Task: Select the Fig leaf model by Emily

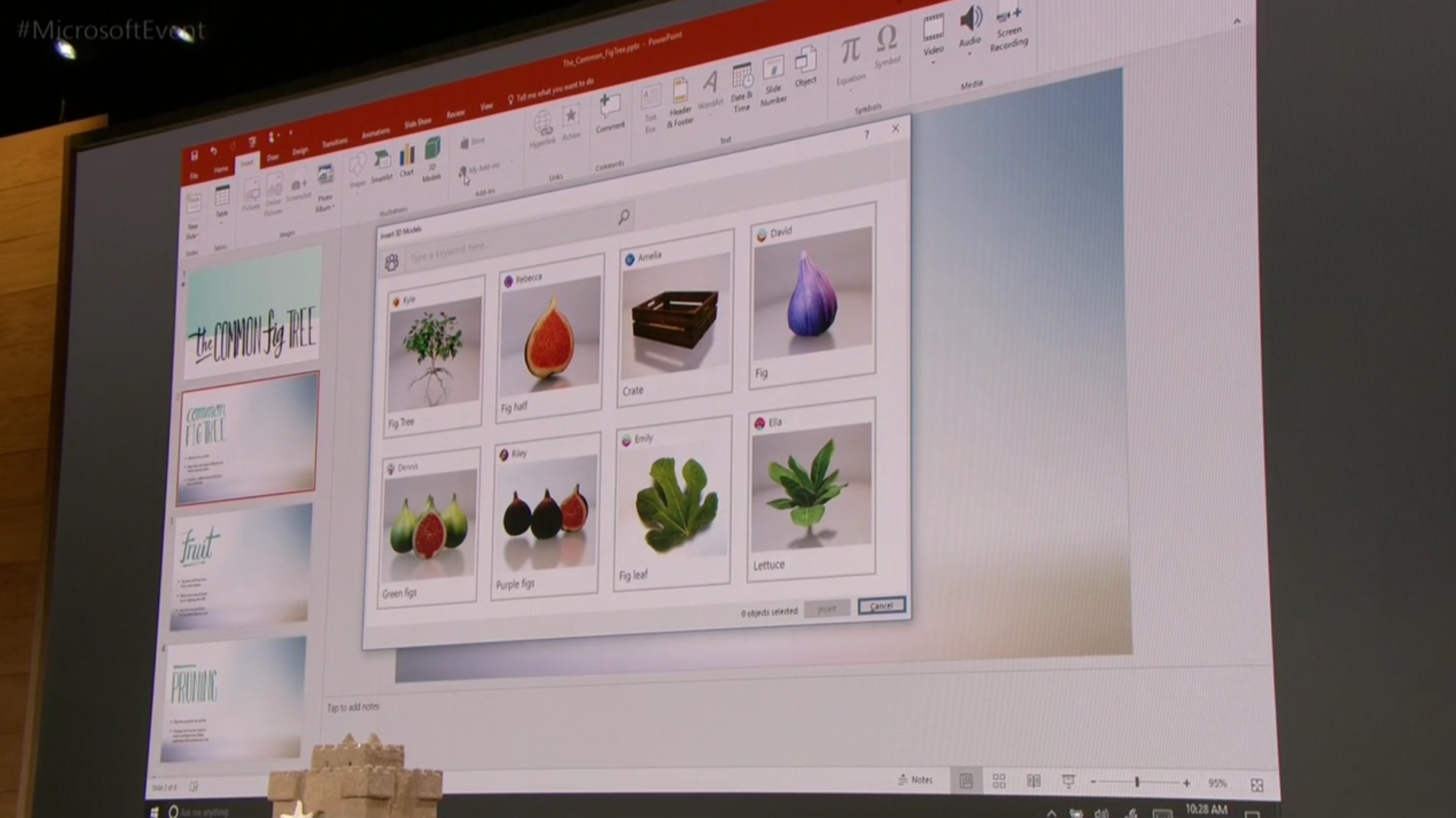Action: (673, 504)
